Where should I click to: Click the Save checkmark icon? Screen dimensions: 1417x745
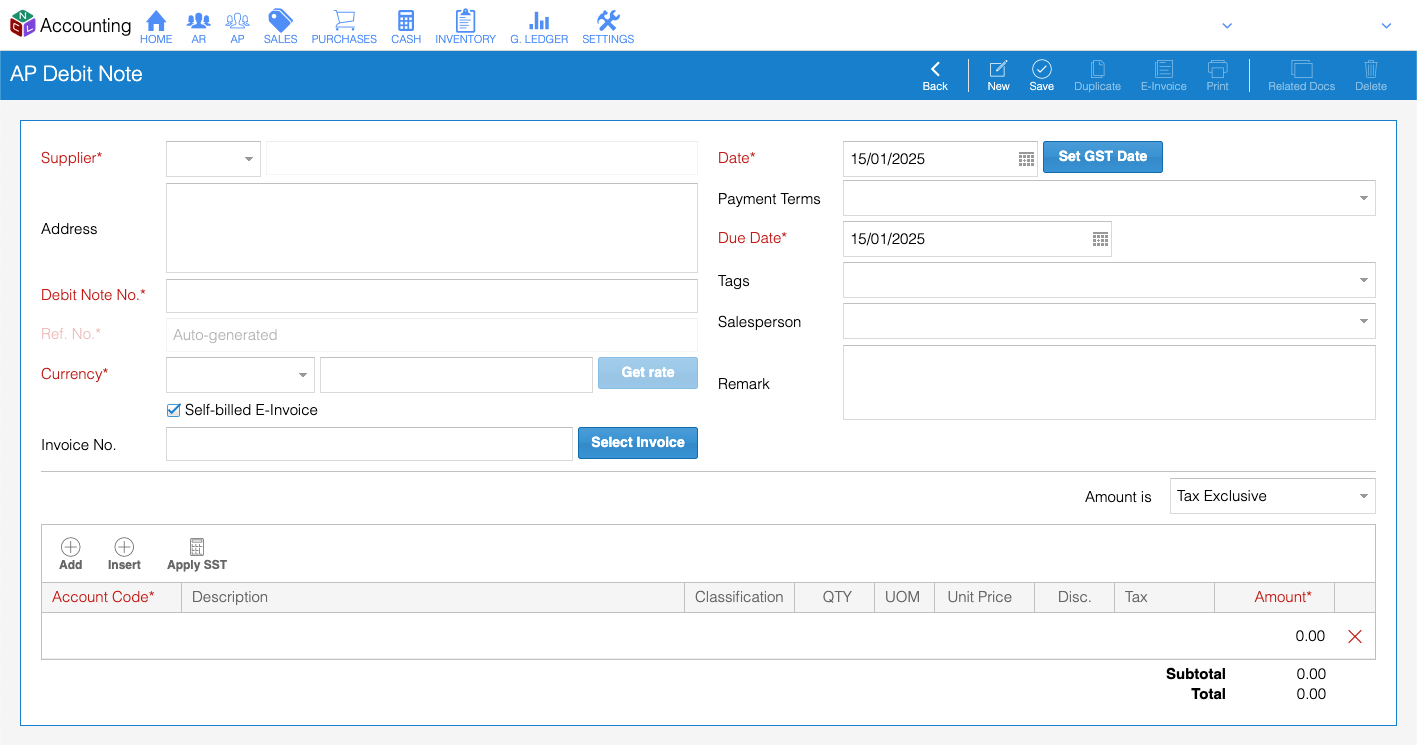[x=1041, y=69]
